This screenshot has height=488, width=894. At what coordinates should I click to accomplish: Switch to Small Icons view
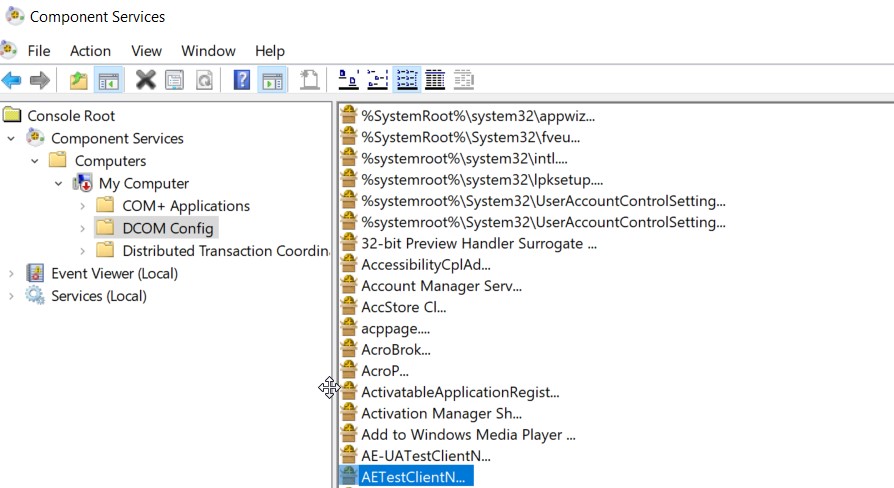pos(377,80)
